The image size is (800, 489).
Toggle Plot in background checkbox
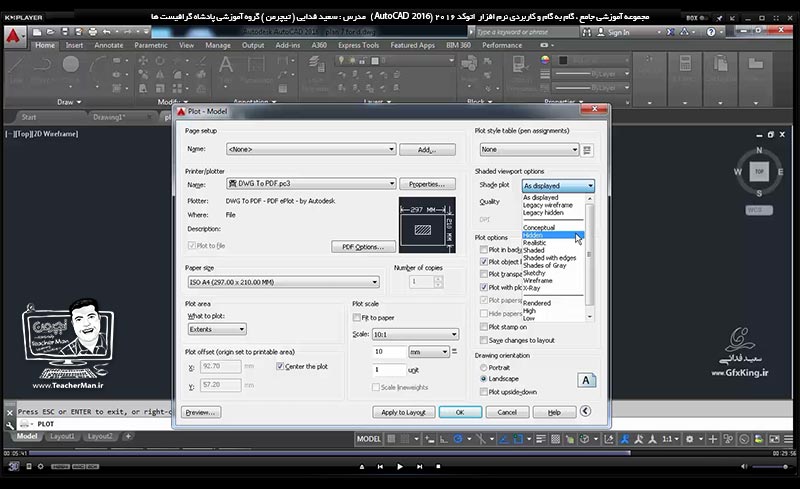(484, 250)
